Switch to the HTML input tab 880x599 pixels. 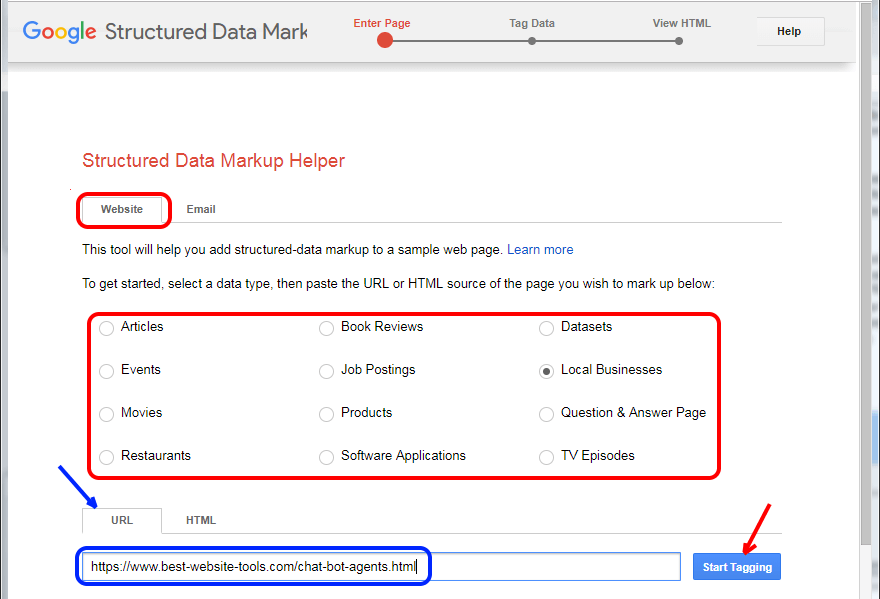(x=201, y=520)
